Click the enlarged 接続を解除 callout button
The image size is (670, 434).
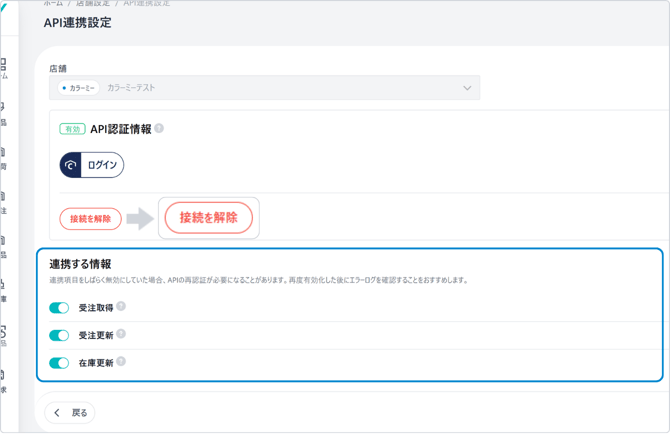(209, 218)
